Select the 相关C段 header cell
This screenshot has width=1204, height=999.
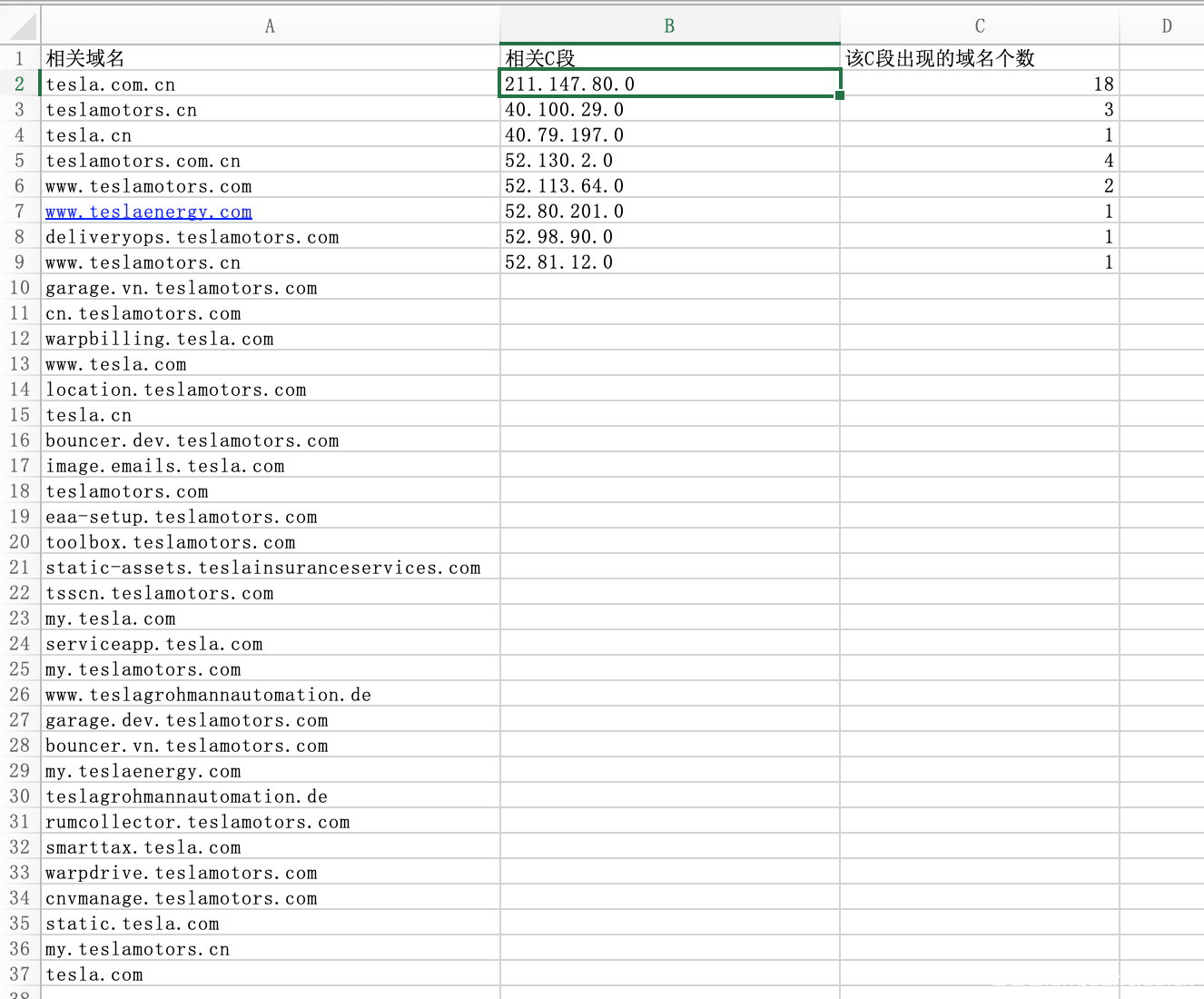[669, 59]
